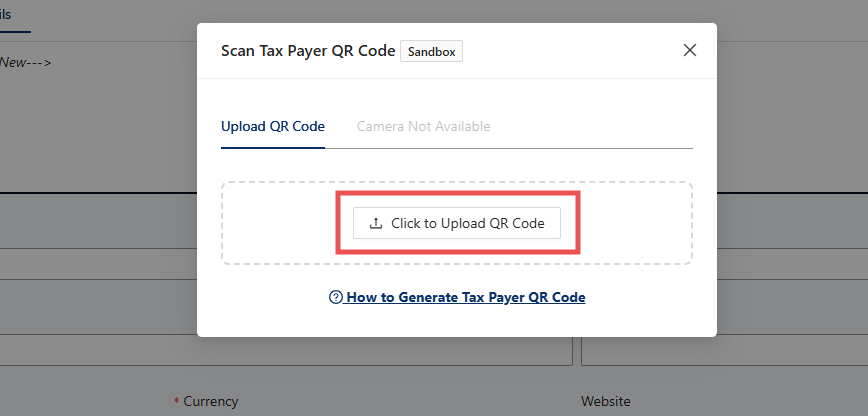Click the red required asterisk beside Currency
This screenshot has width=868, height=416.
point(177,401)
